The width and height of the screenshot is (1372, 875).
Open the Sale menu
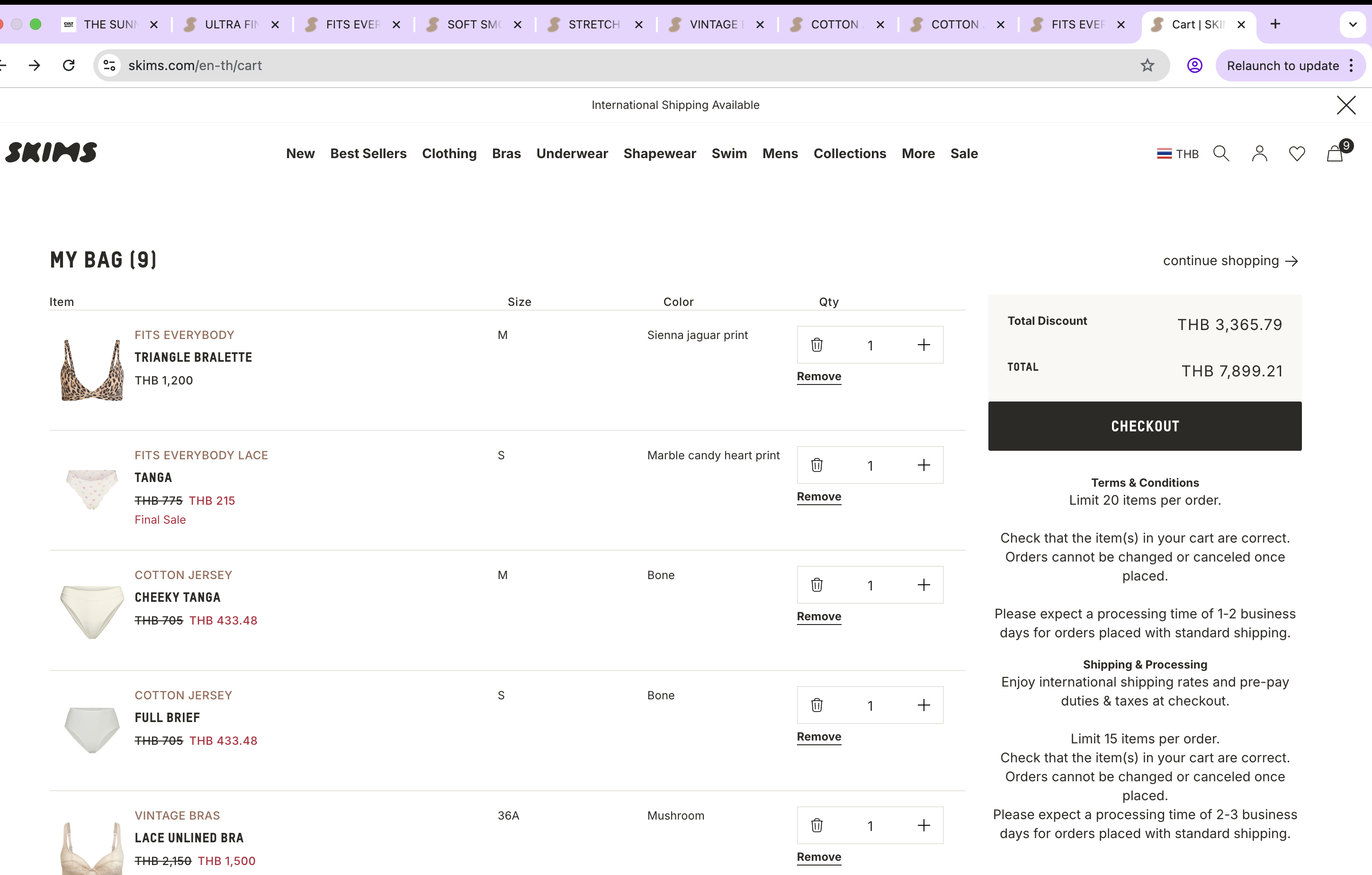[964, 153]
